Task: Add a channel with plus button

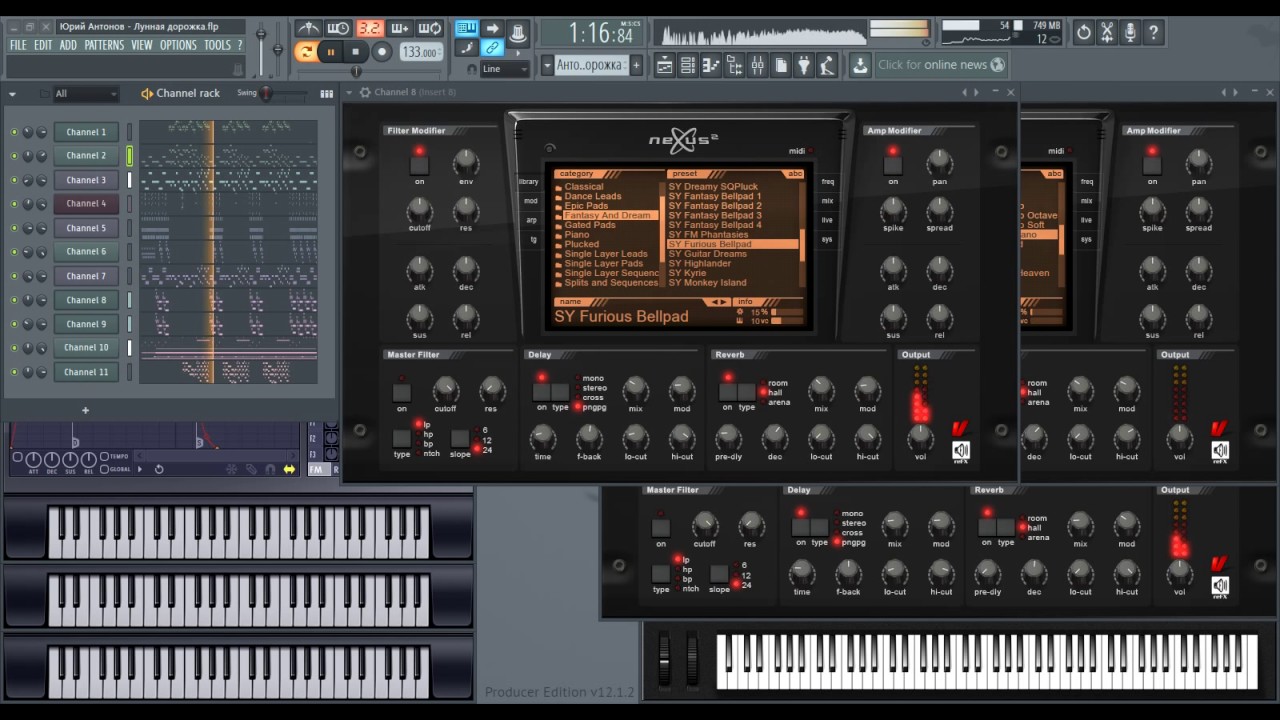Action: coord(85,410)
